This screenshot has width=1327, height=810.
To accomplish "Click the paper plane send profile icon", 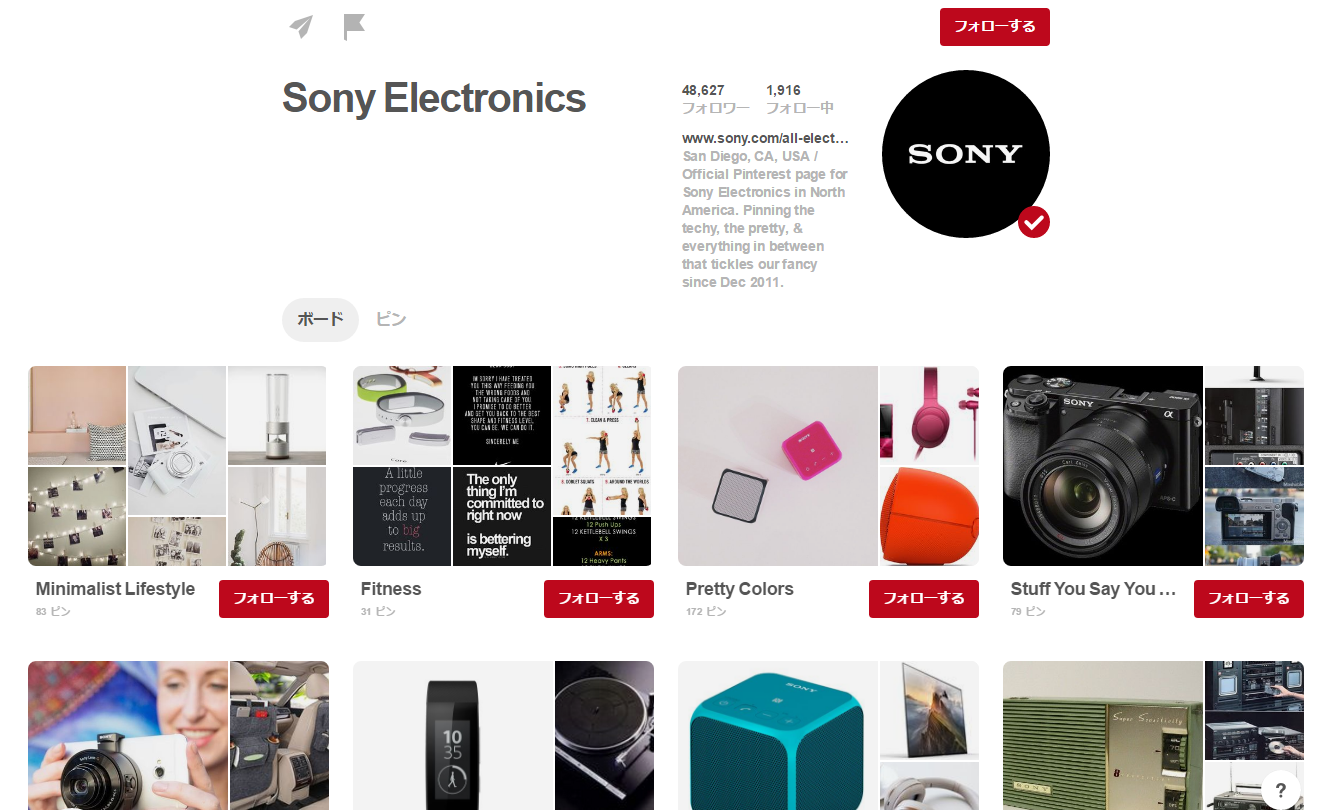I will (x=301, y=27).
